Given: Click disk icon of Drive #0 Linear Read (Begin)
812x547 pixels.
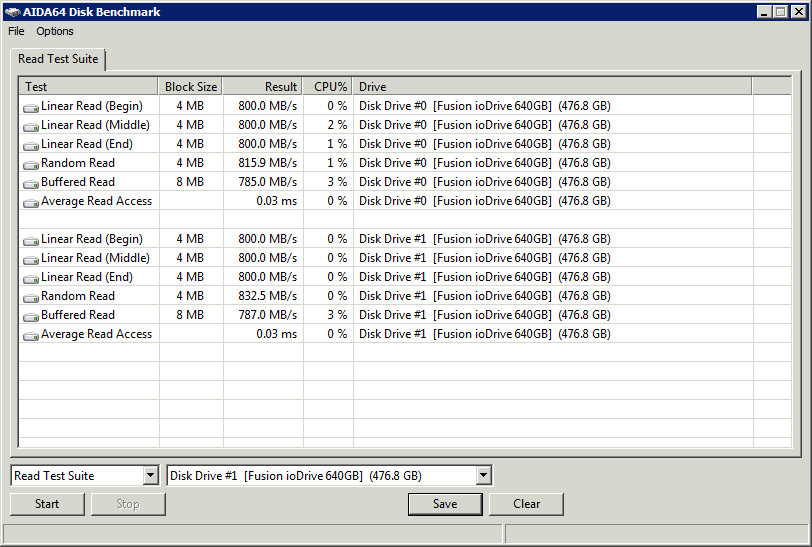Looking at the screenshot, I should pos(31,107).
